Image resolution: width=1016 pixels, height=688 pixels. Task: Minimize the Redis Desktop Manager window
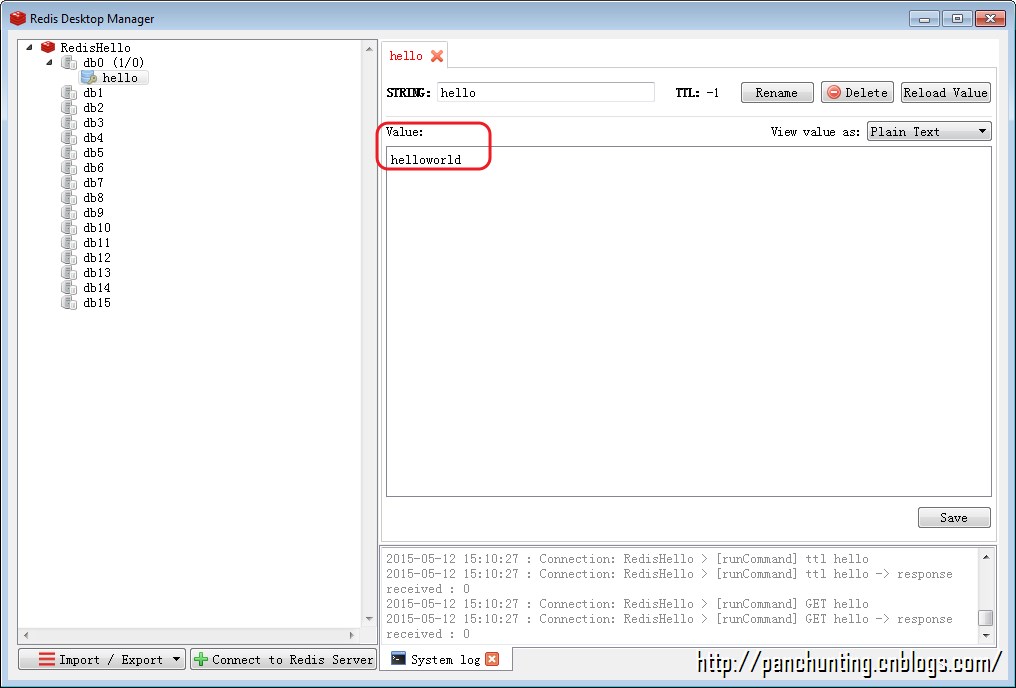coord(925,19)
